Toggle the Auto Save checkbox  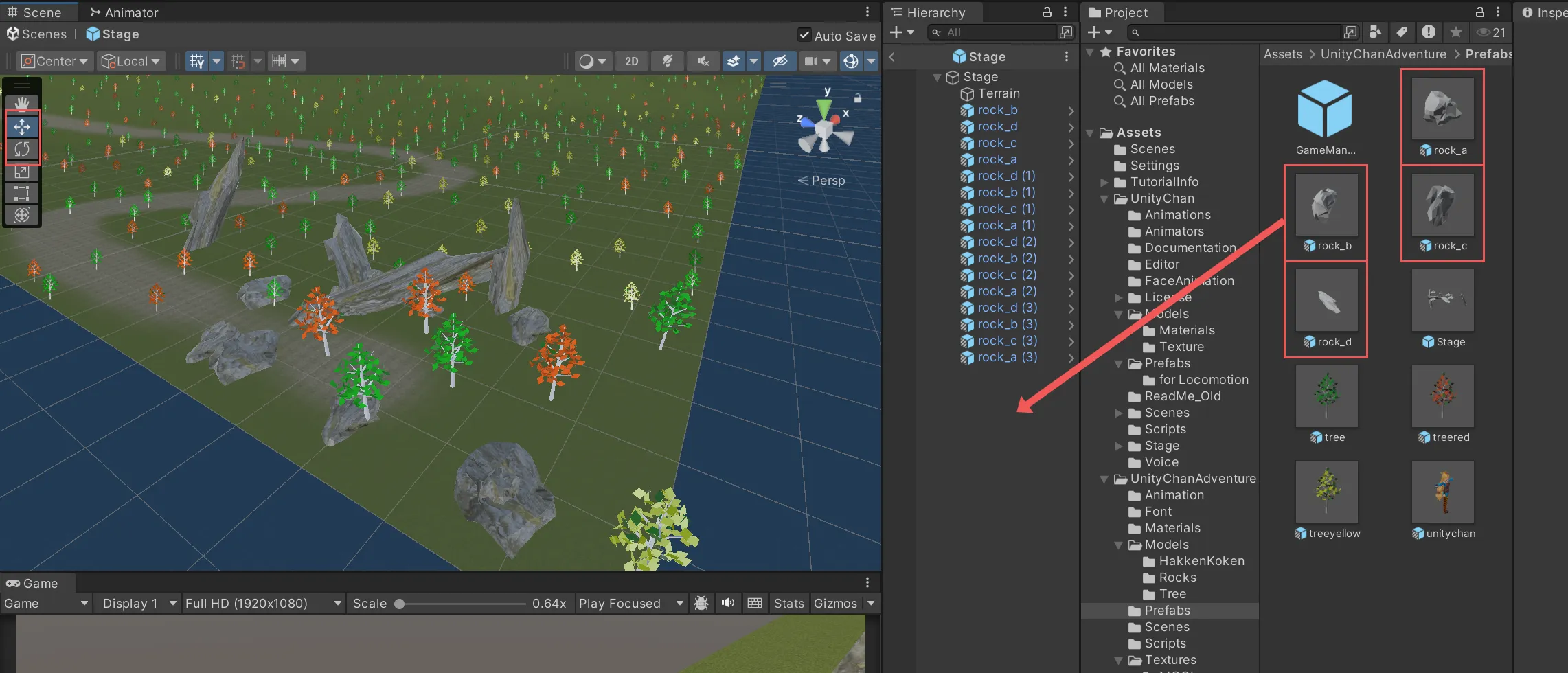coord(804,35)
